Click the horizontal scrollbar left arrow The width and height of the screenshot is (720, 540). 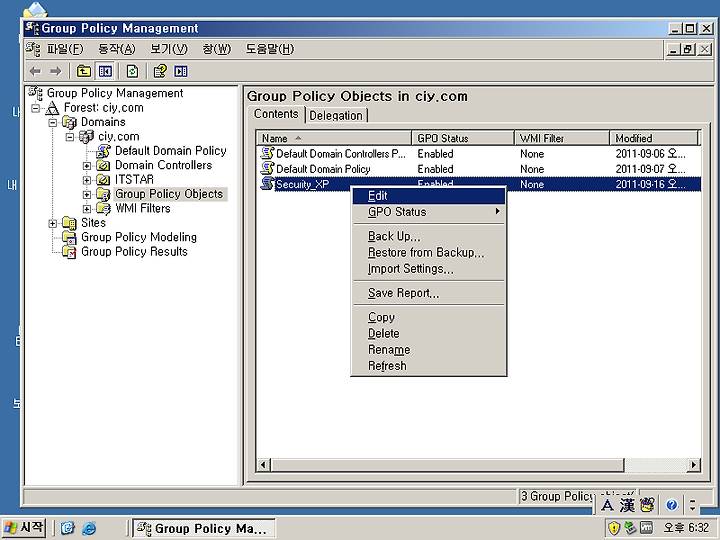pyautogui.click(x=263, y=465)
